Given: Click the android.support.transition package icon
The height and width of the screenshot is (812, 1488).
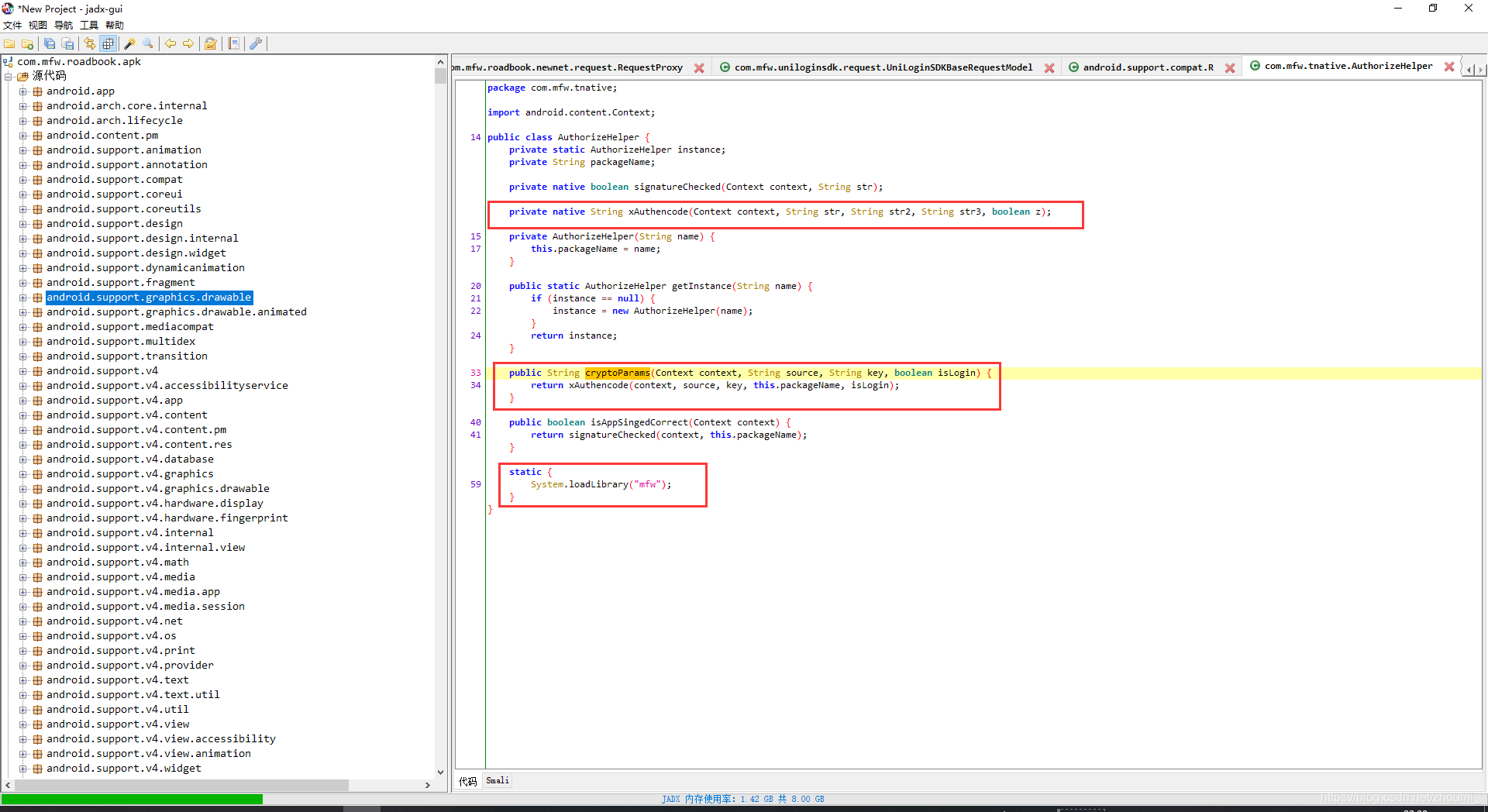Looking at the screenshot, I should [x=37, y=356].
